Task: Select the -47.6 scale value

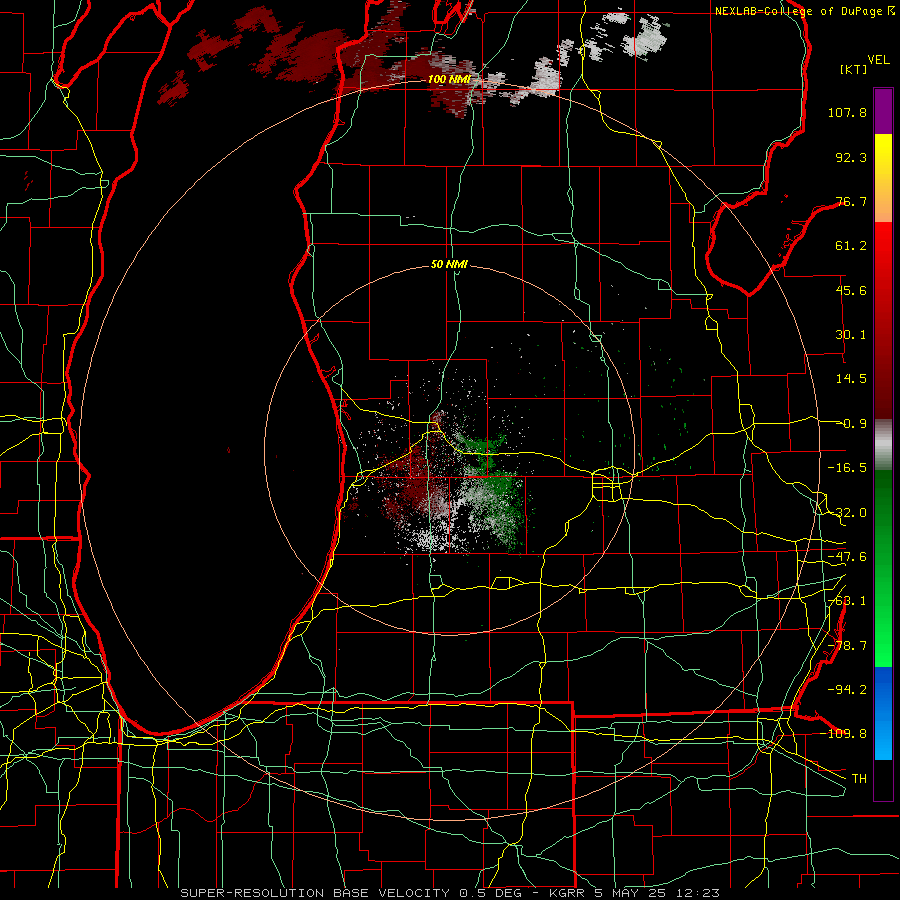Action: (x=847, y=557)
